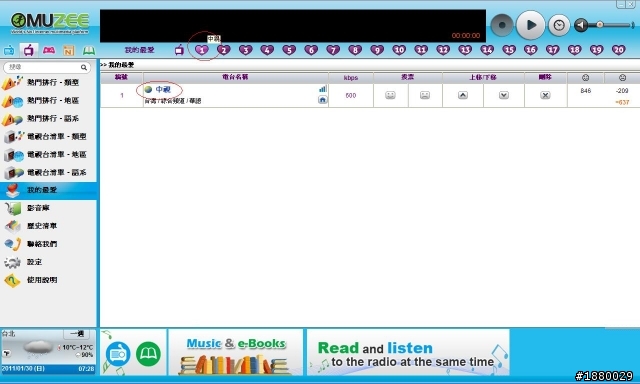
Task: Select favorite heart number 5
Action: click(289, 50)
